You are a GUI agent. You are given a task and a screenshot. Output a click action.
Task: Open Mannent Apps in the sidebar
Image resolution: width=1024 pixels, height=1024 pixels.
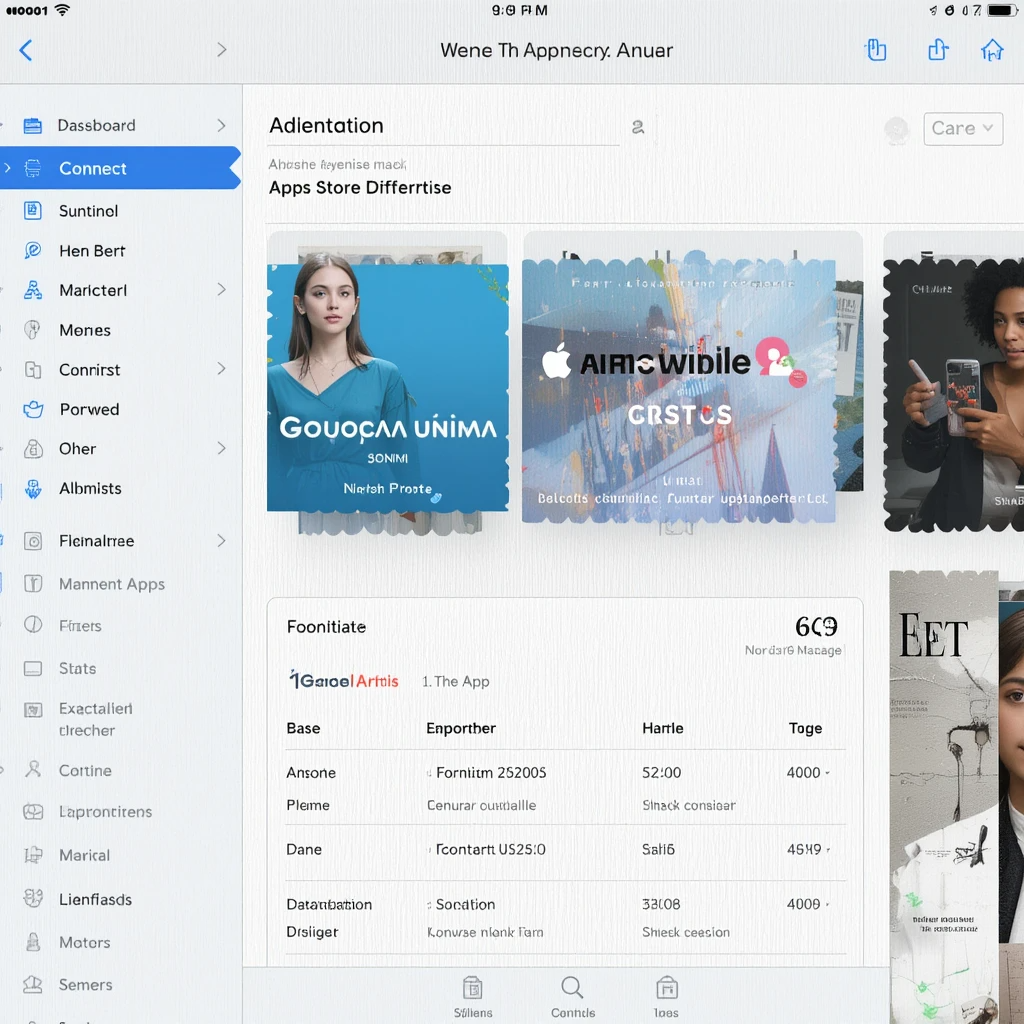pyautogui.click(x=111, y=584)
